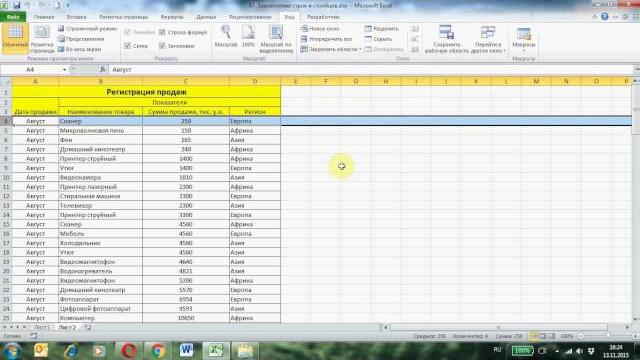Switch to the Данные ribbon tab
The width and height of the screenshot is (640, 360).
click(206, 17)
